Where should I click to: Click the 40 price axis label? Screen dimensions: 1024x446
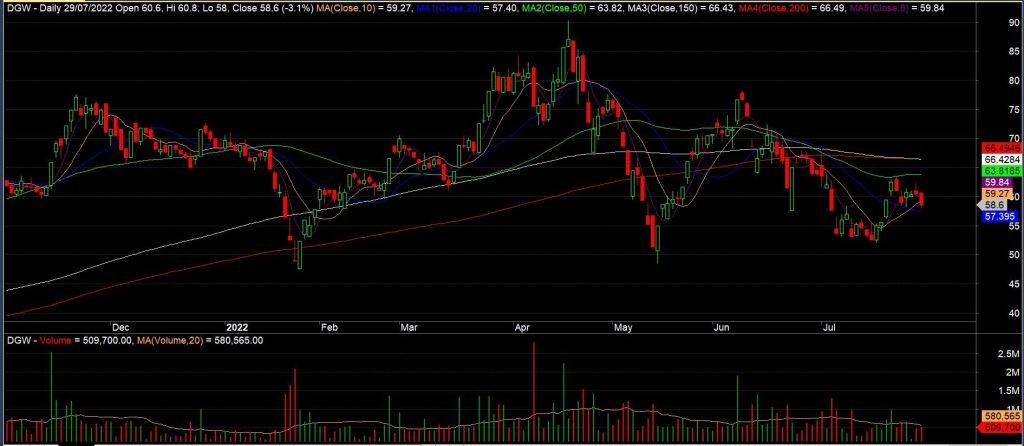coord(1014,313)
